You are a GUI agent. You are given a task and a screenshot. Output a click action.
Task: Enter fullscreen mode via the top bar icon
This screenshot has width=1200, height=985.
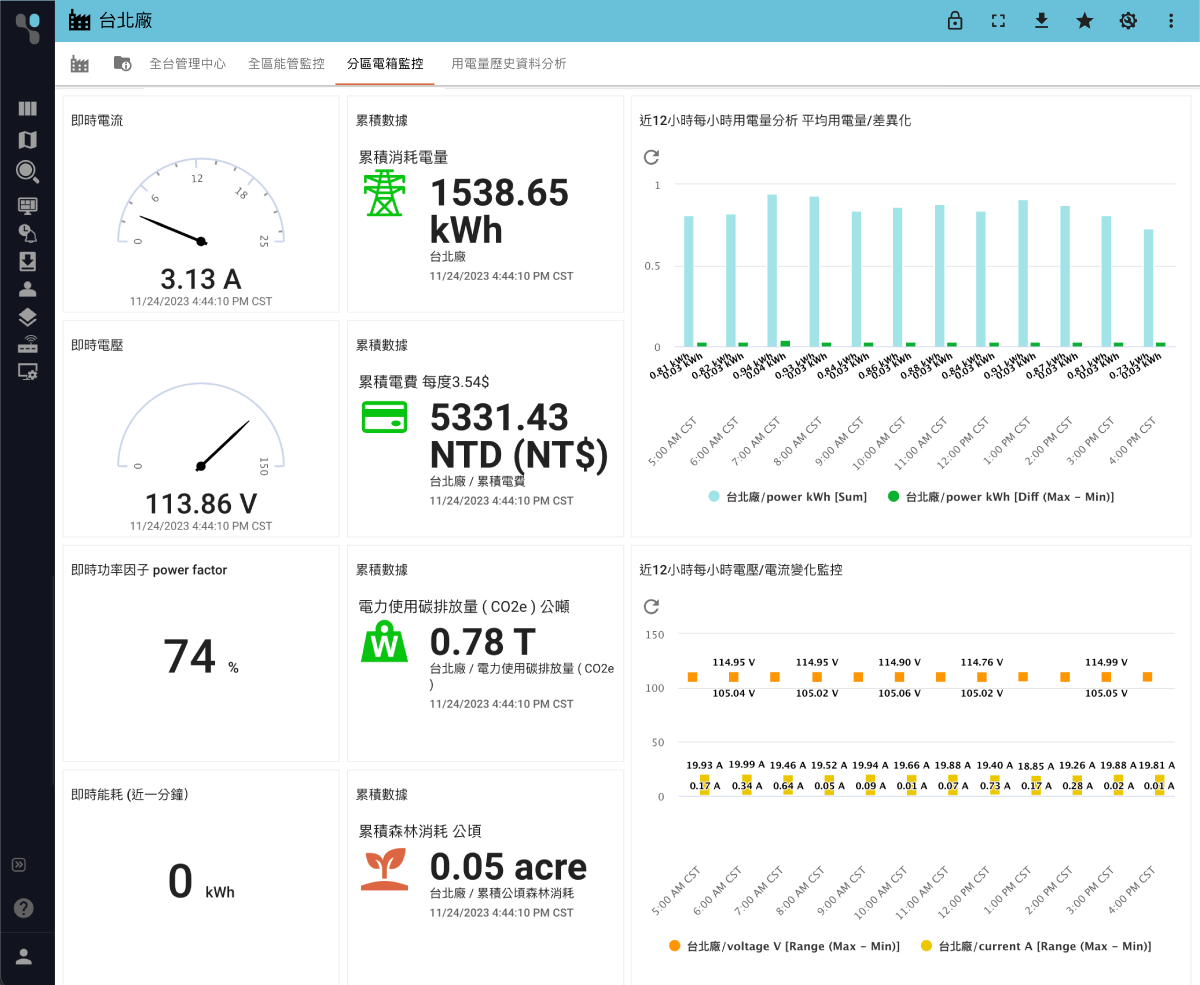pyautogui.click(x=997, y=20)
